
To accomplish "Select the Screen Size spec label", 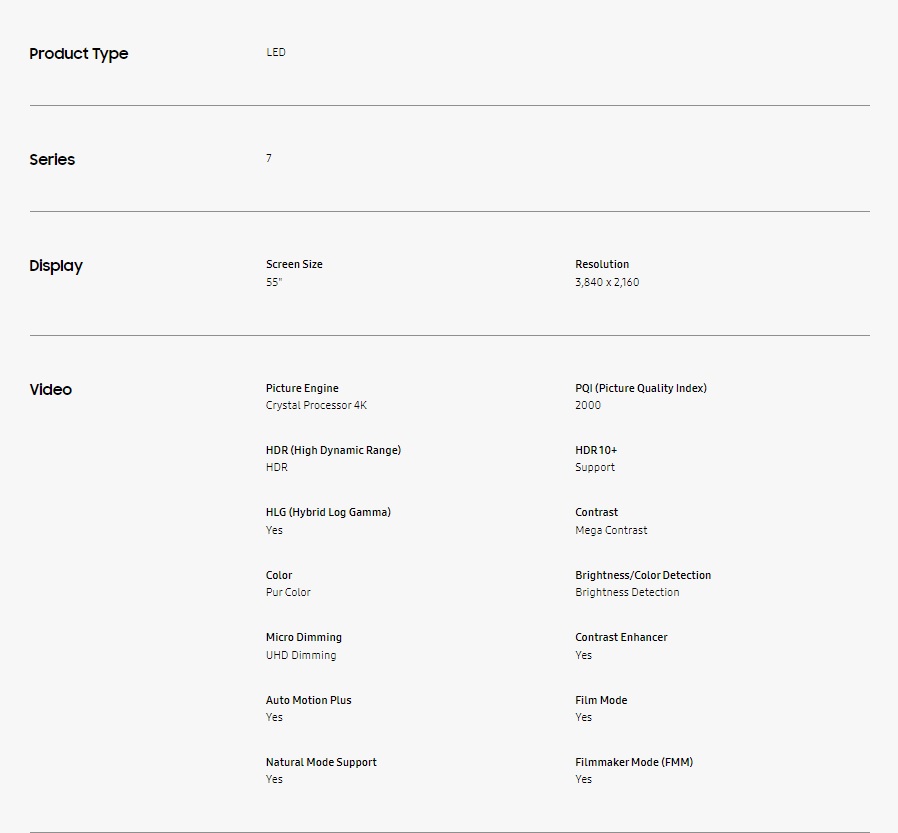I will point(294,265).
